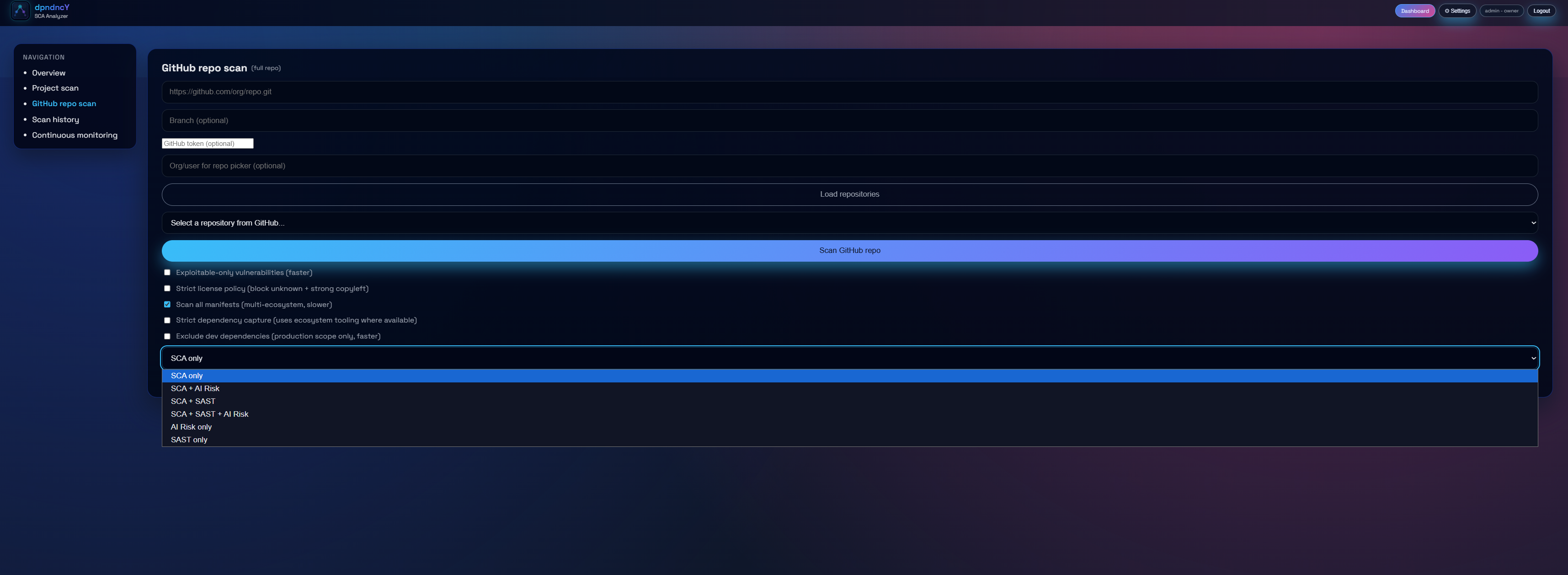Select SCA + SAST scan mode
The image size is (1568, 575).
(193, 401)
